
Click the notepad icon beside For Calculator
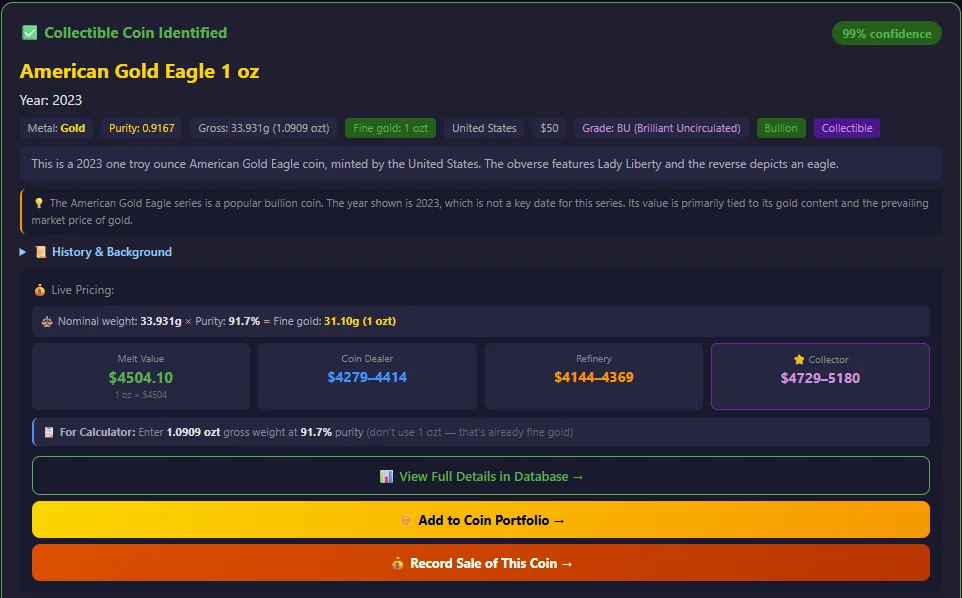[49, 432]
